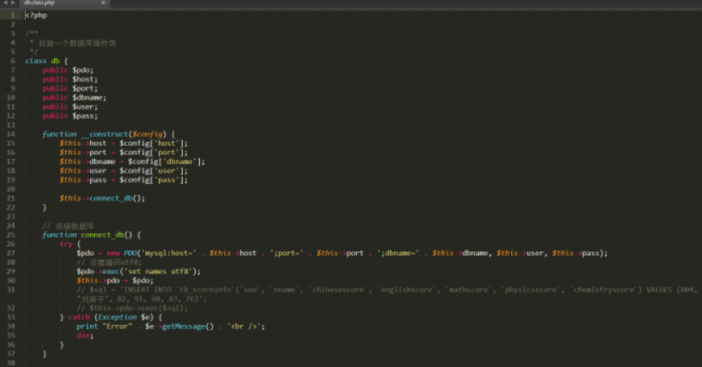This screenshot has height=367, width=702.
Task: Click the 'die;' statement
Action: click(85, 336)
